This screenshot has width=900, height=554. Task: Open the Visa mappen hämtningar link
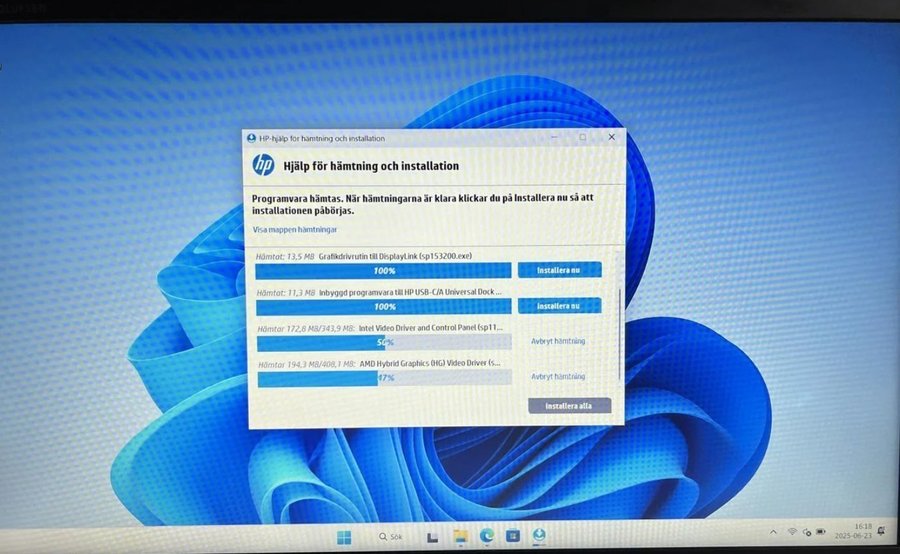click(x=294, y=229)
